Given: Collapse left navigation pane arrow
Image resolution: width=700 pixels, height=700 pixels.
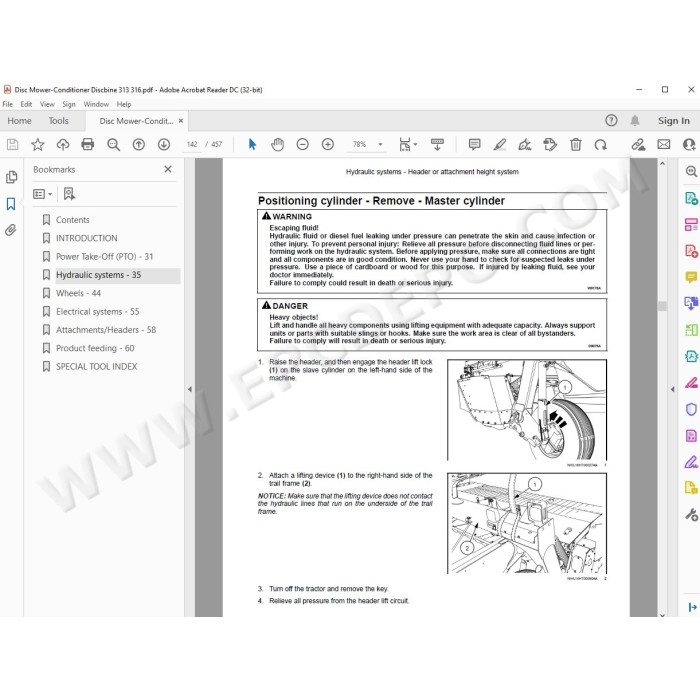Looking at the screenshot, I should pyautogui.click(x=190, y=389).
